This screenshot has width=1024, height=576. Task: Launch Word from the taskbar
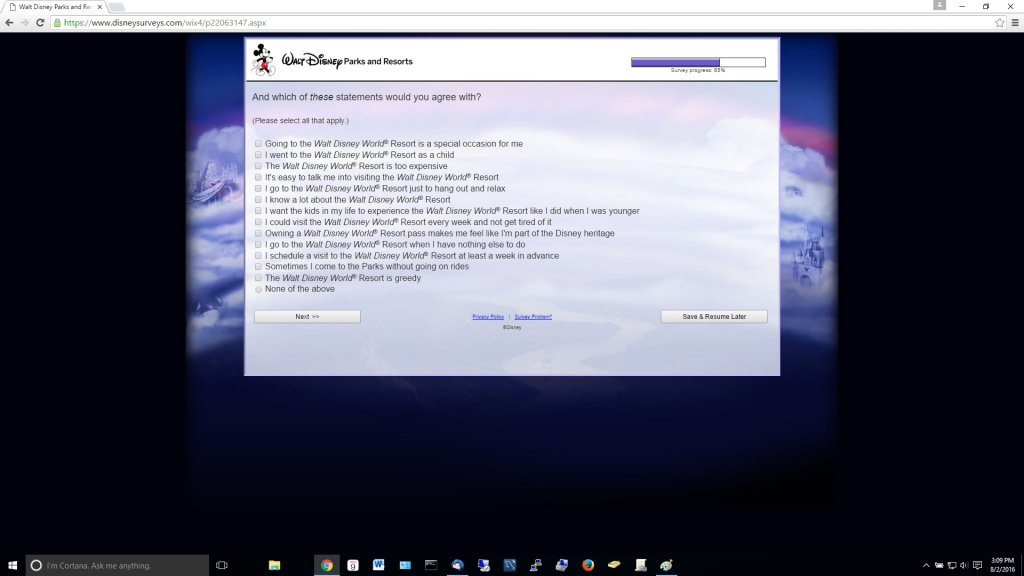click(x=379, y=565)
